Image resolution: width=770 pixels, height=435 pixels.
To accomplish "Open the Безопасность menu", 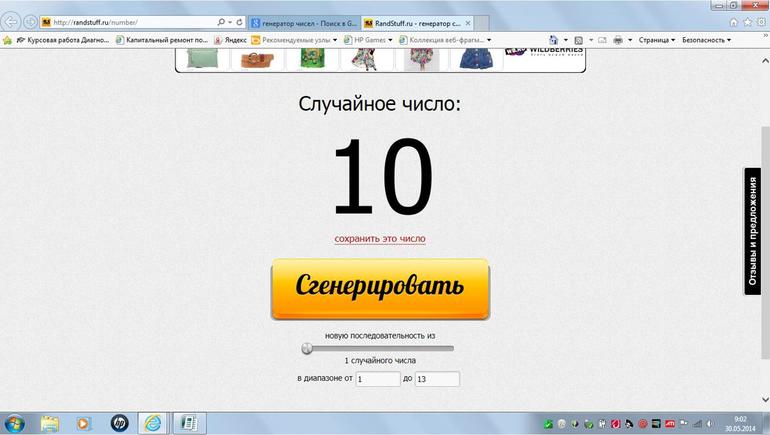I will point(706,40).
